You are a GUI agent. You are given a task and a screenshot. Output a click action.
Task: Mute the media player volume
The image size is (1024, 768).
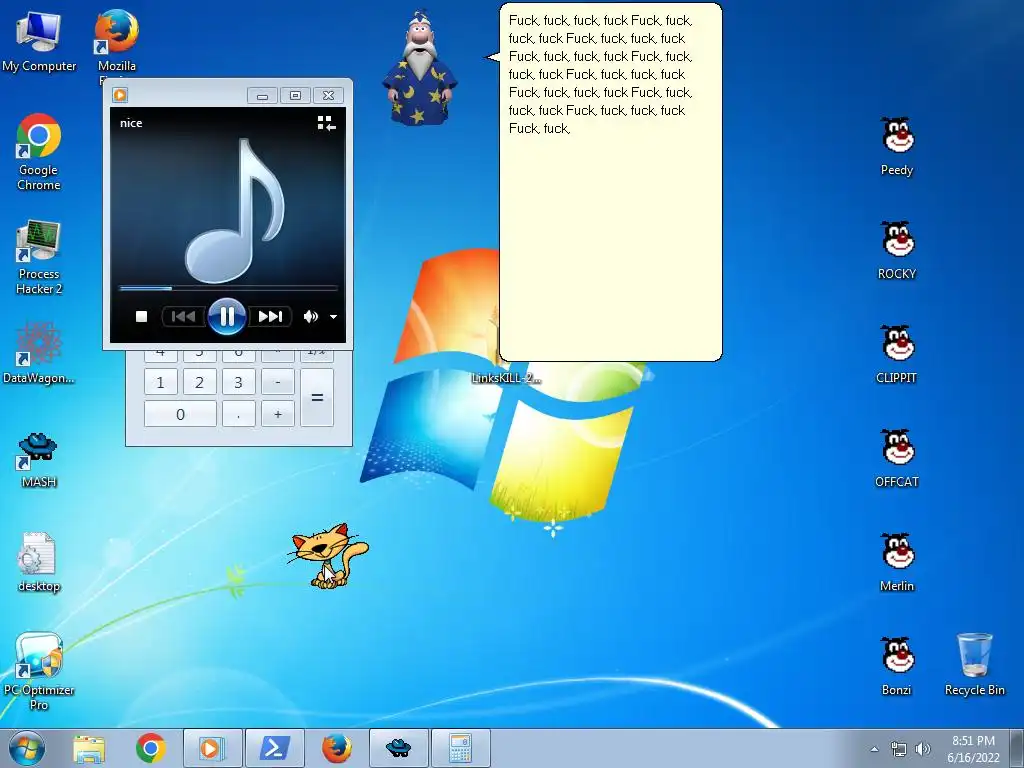(x=311, y=317)
